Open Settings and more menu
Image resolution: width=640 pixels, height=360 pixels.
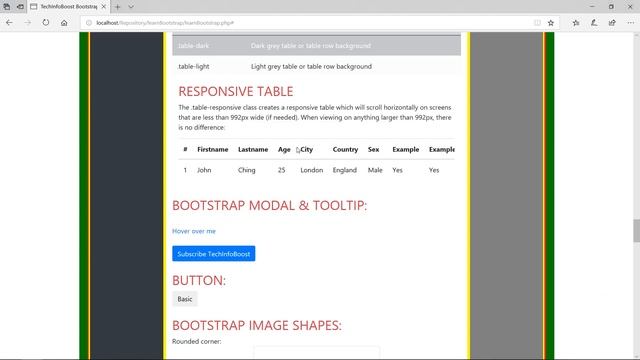click(631, 23)
